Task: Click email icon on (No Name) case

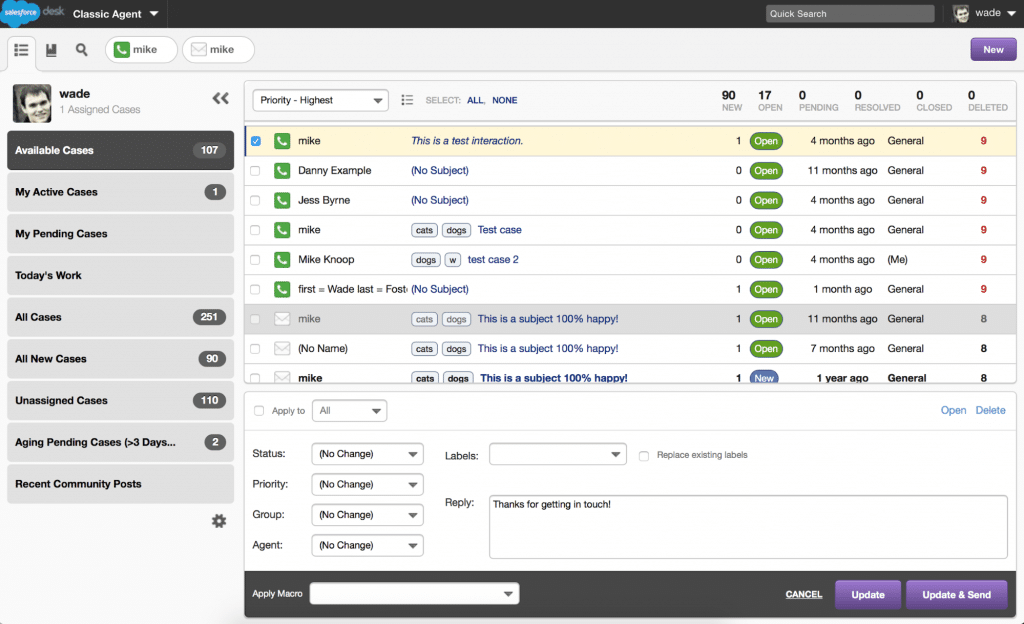Action: (282, 349)
